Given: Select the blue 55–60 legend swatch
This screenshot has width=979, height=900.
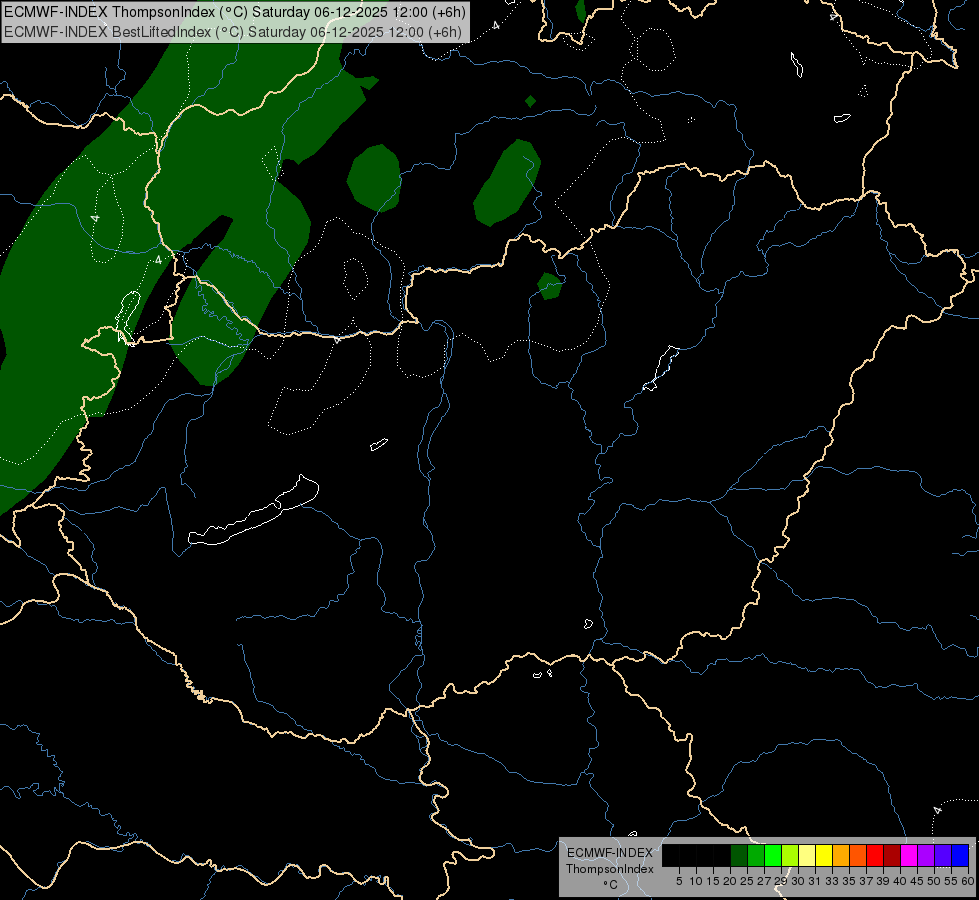Looking at the screenshot, I should pos(960,855).
